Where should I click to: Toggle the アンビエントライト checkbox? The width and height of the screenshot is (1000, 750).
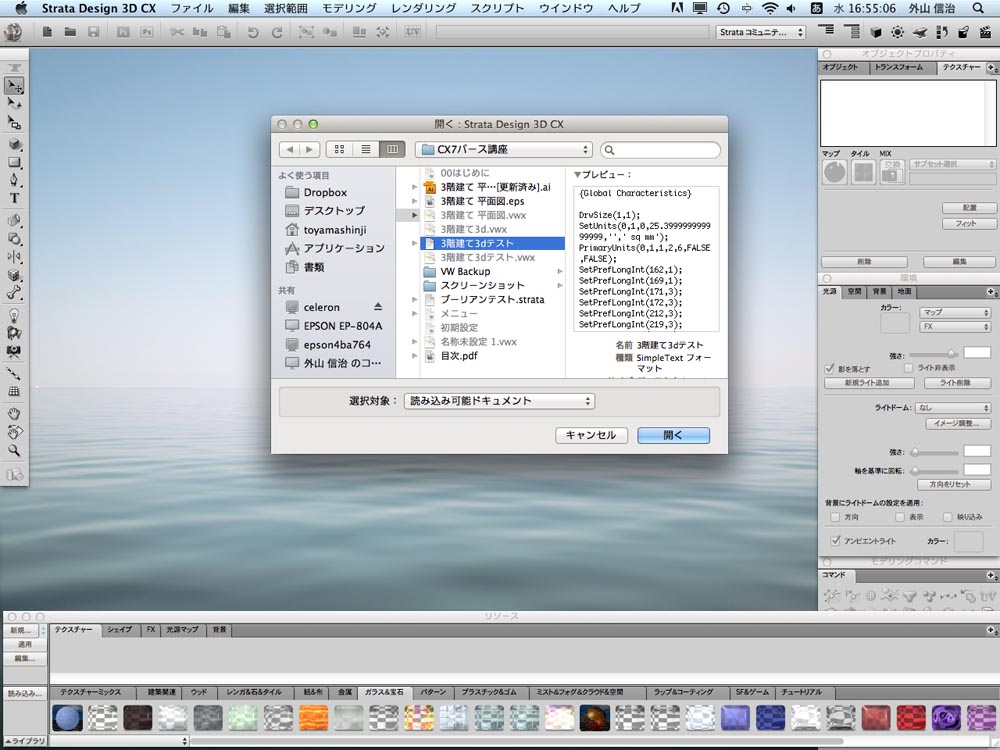coord(835,540)
